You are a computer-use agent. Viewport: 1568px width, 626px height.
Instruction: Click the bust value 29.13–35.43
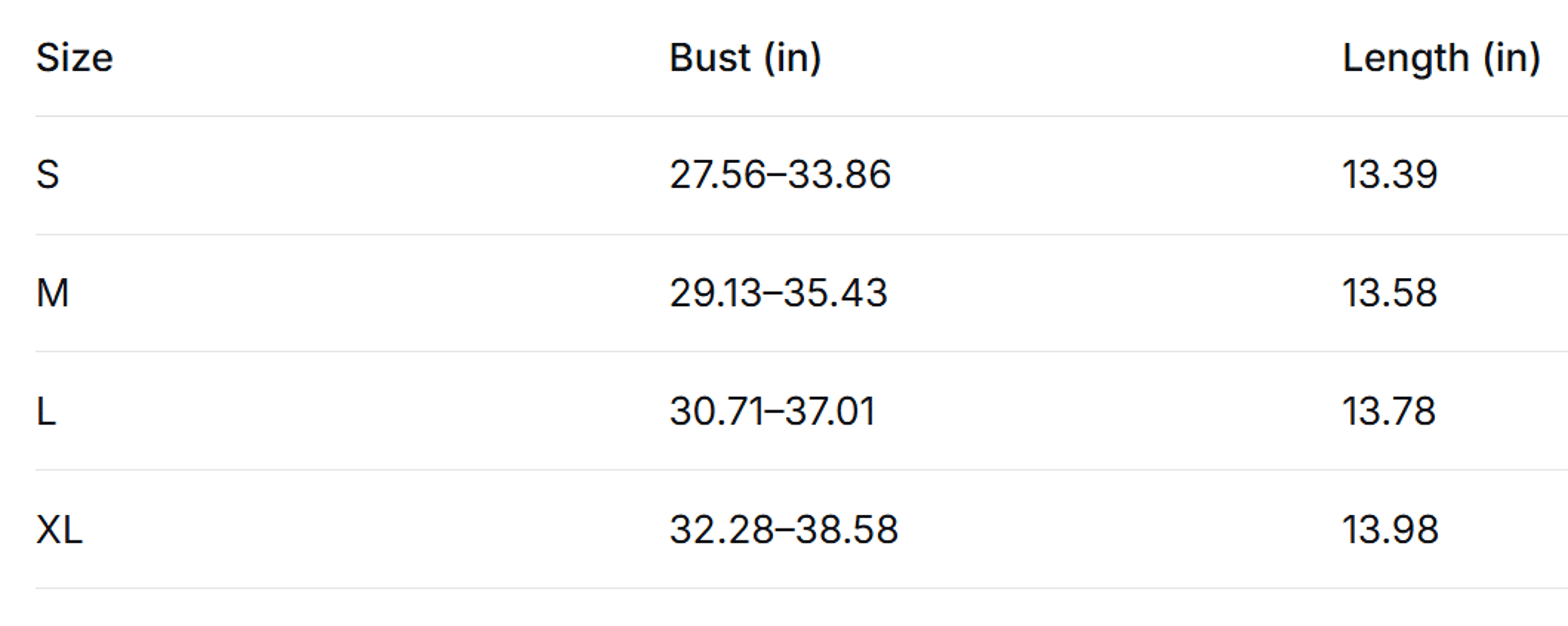779,293
